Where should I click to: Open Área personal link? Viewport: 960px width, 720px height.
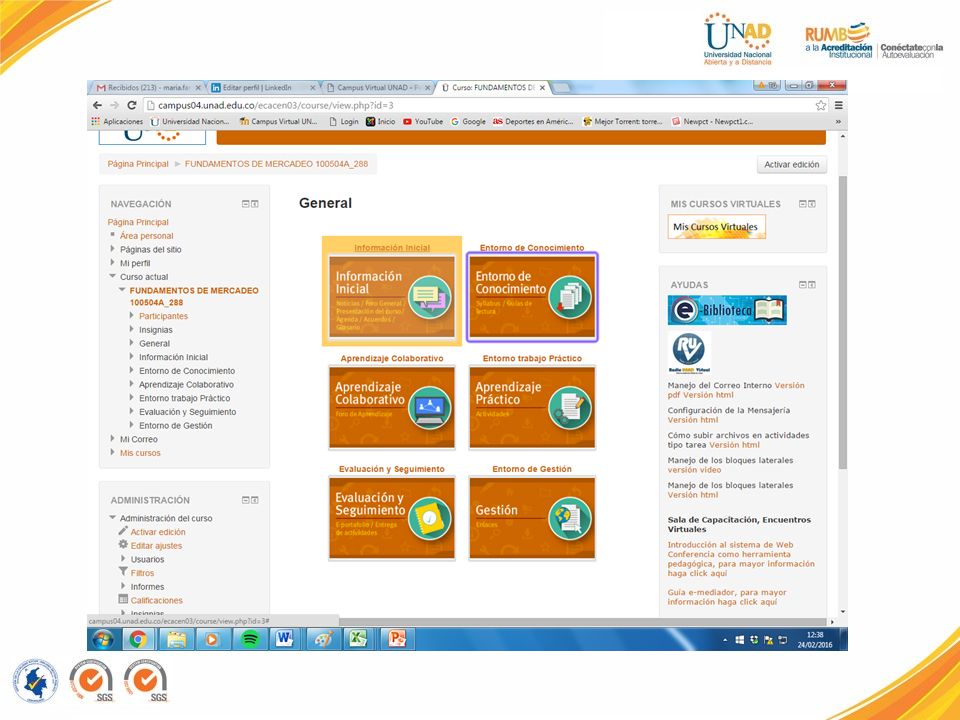[146, 236]
